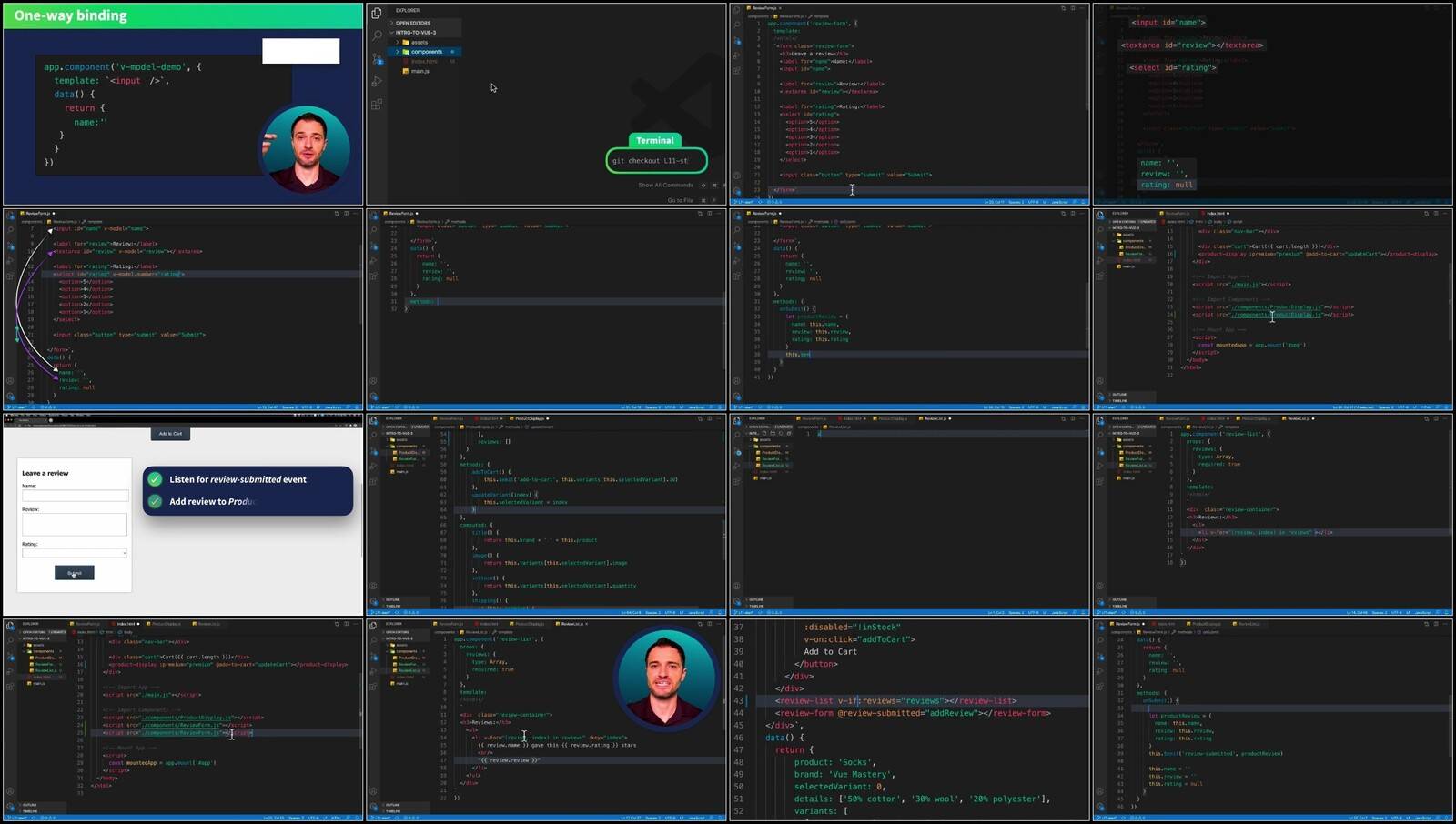
Task: Open the Source Control view with pending changes badge
Action: (x=377, y=59)
